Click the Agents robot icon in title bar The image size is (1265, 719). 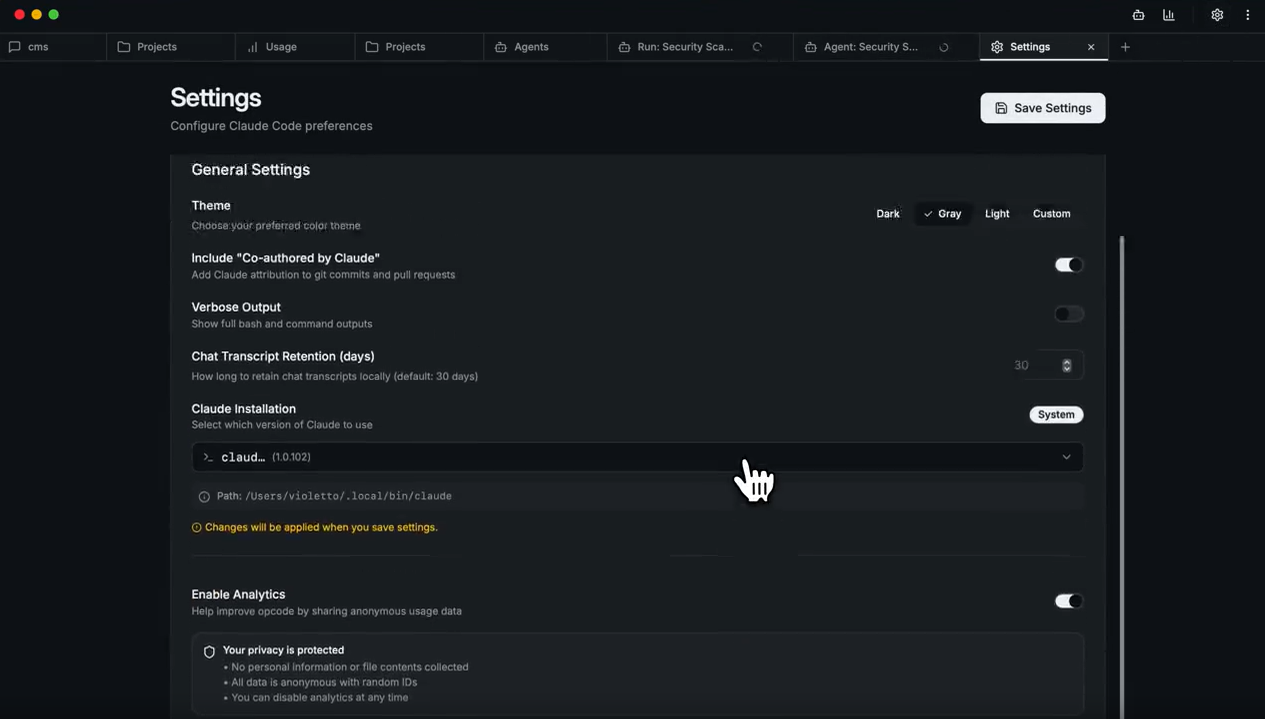(1138, 15)
